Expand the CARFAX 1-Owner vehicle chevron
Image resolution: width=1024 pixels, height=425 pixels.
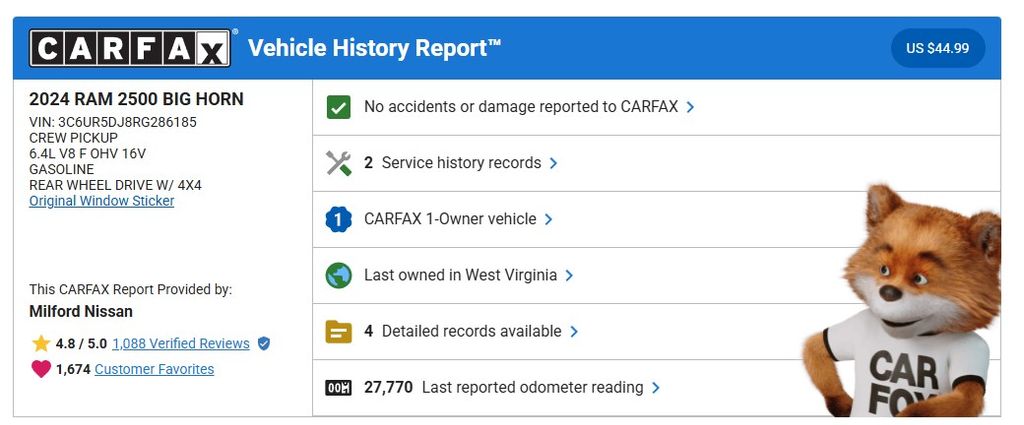pos(549,219)
